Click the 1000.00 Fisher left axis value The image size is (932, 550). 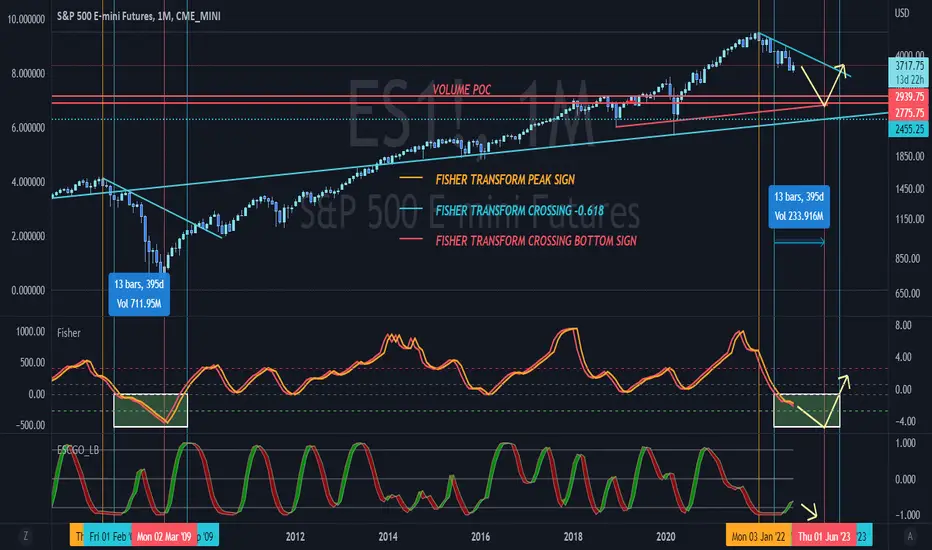tap(30, 331)
